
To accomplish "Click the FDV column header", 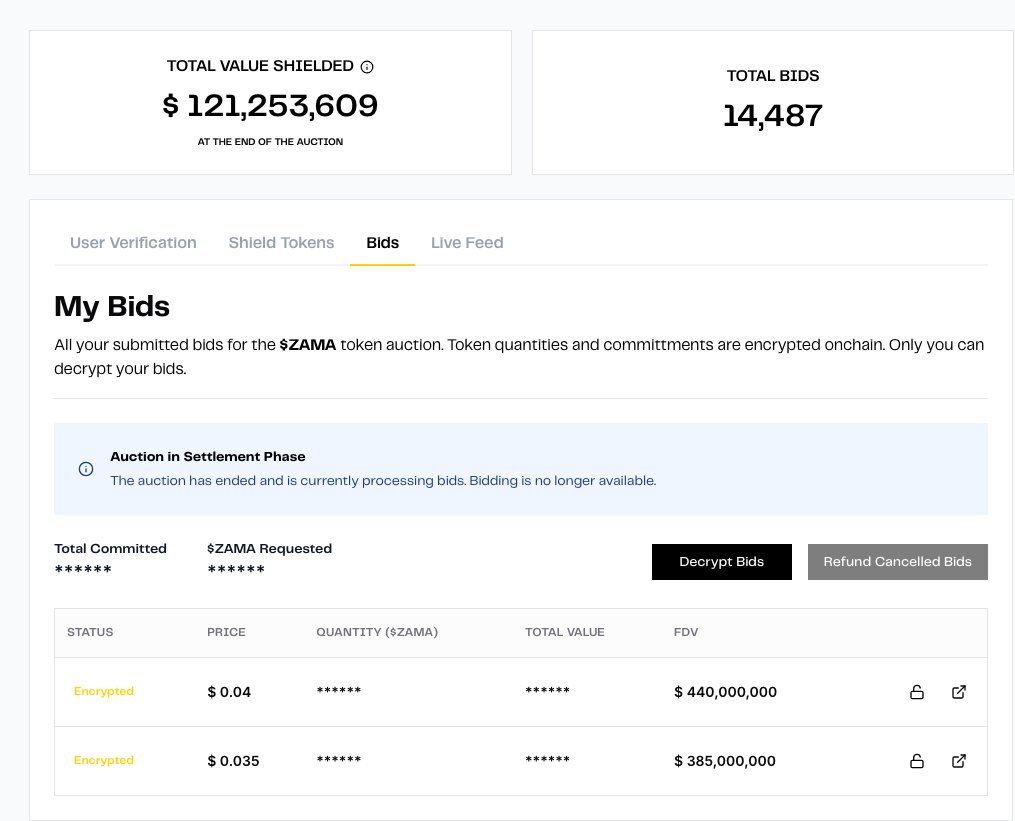I will [688, 632].
